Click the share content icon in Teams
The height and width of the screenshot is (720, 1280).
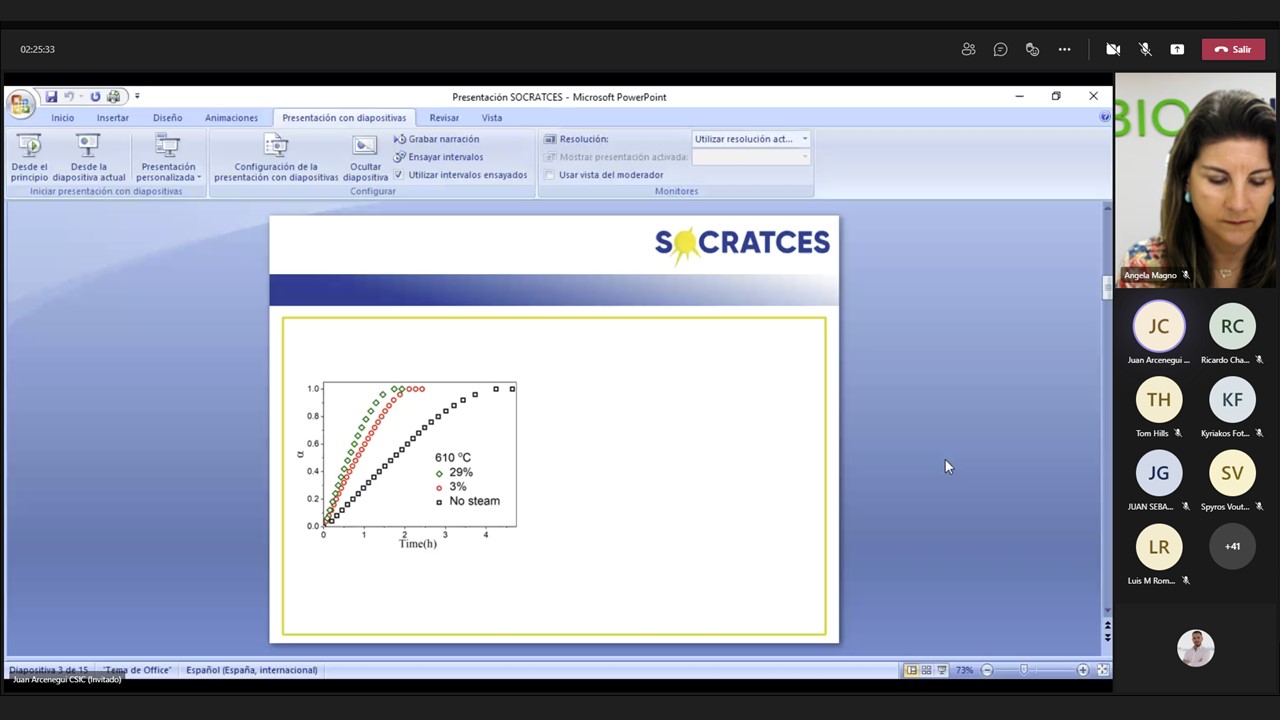click(1177, 49)
